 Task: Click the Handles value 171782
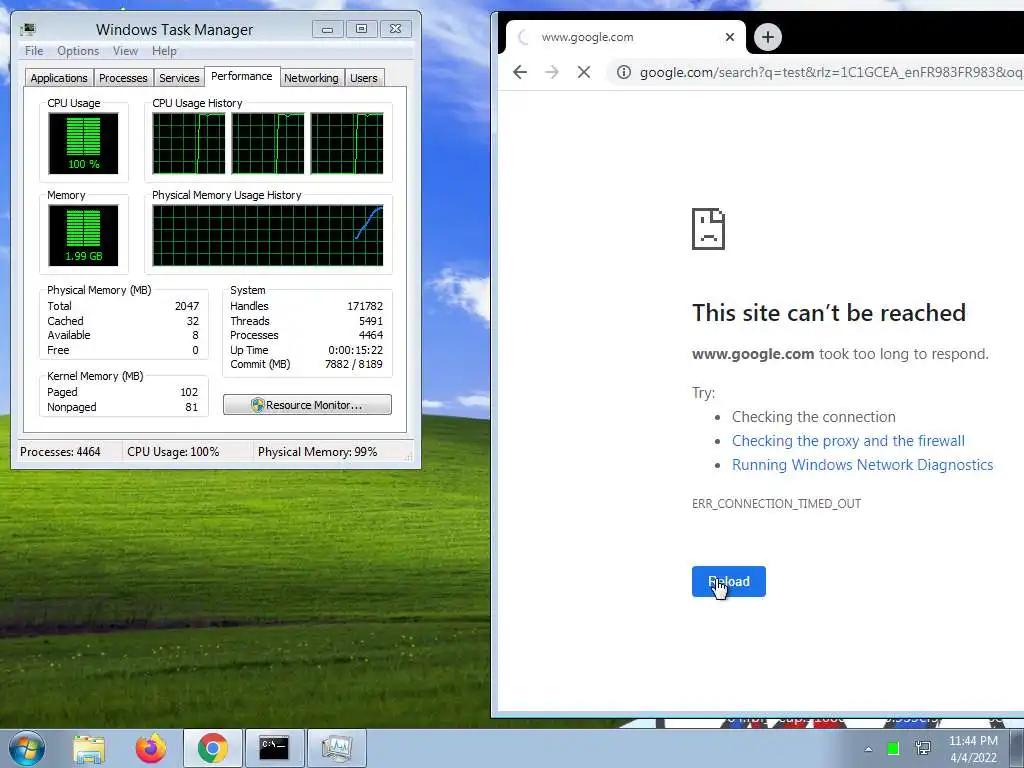click(x=364, y=306)
